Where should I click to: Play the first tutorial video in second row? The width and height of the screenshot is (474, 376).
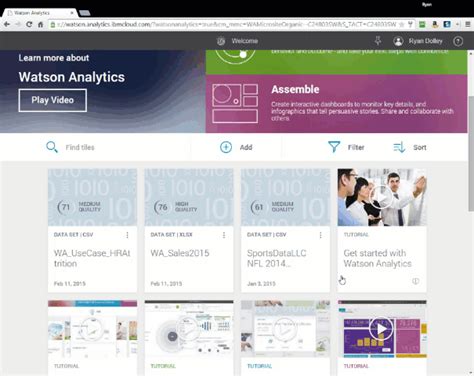pos(92,329)
